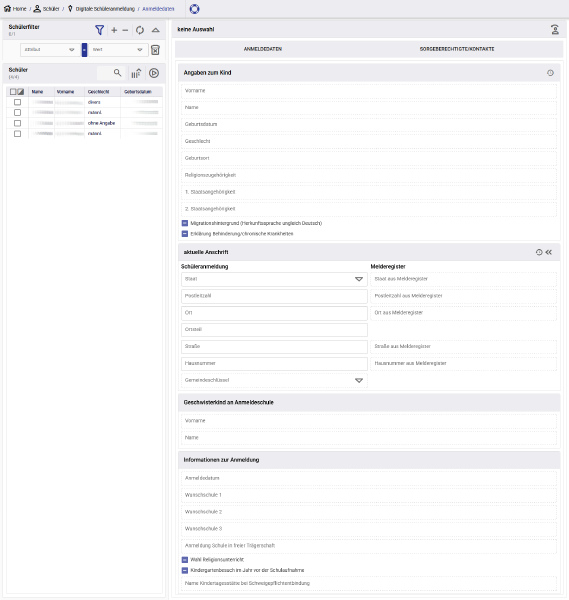
Task: Open the Gemeindeschlüssel dropdown
Action: pos(274,380)
